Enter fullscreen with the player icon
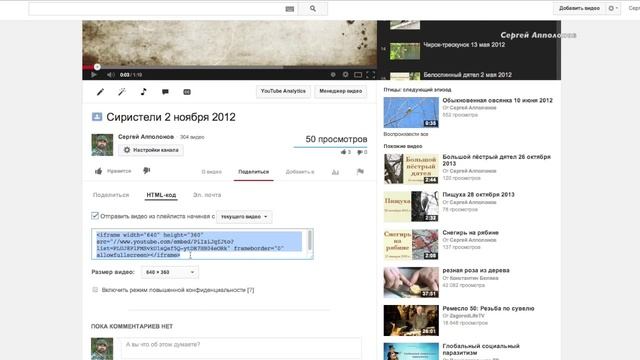This screenshot has width=640, height=360. (370, 75)
